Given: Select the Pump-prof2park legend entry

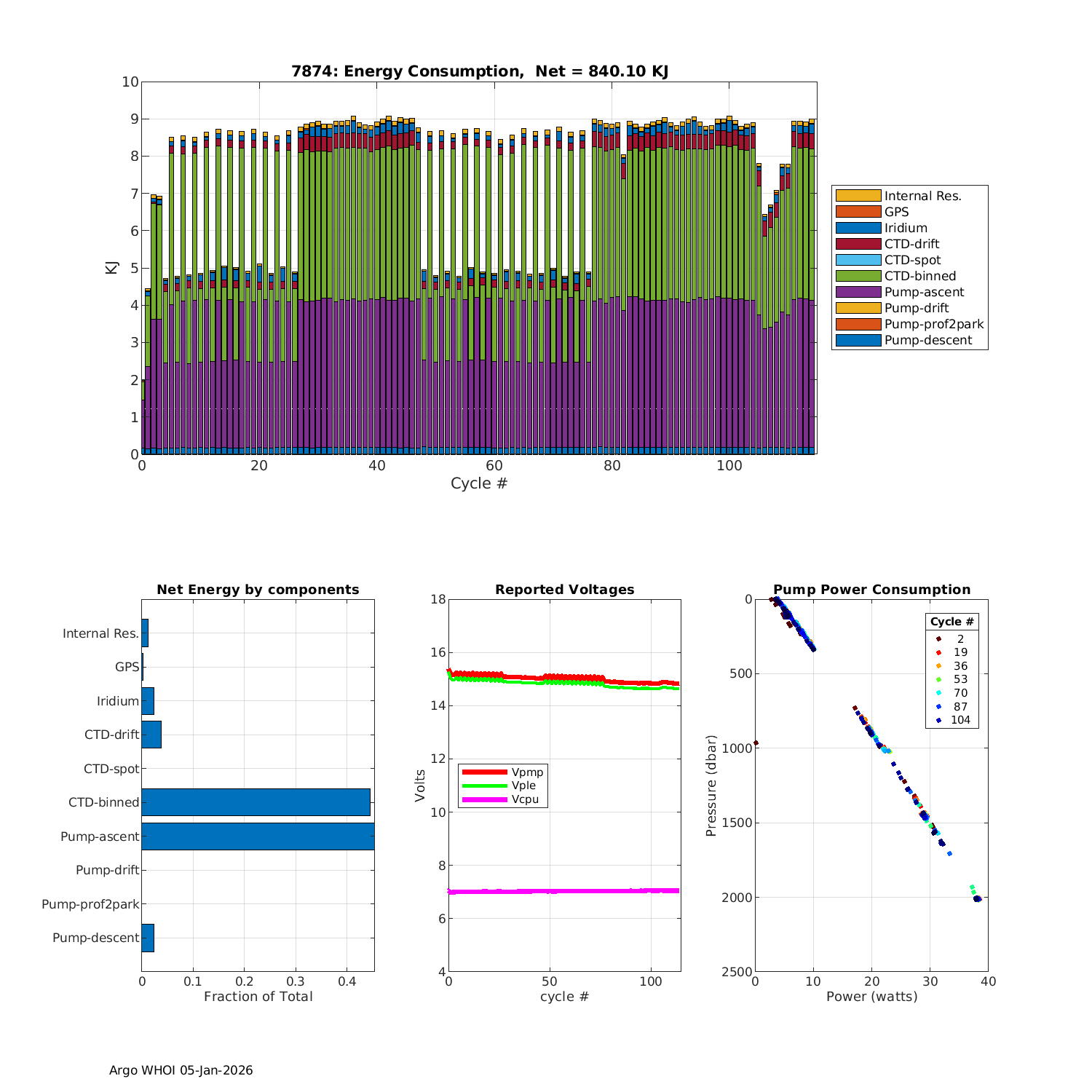Looking at the screenshot, I should 933,324.
